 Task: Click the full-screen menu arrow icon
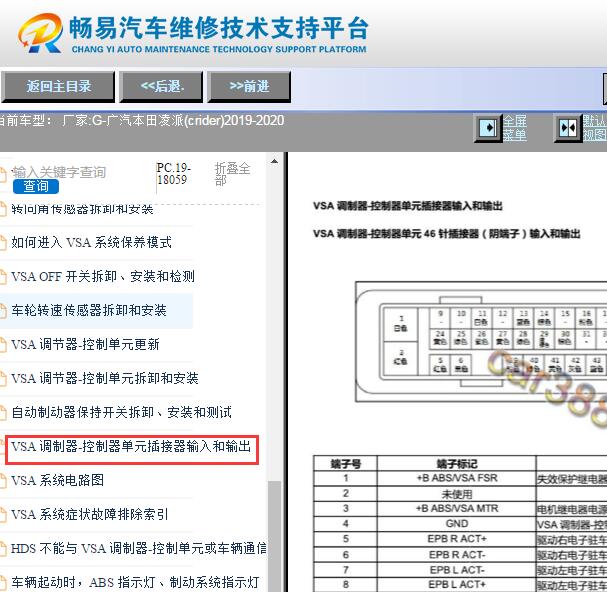tap(488, 128)
